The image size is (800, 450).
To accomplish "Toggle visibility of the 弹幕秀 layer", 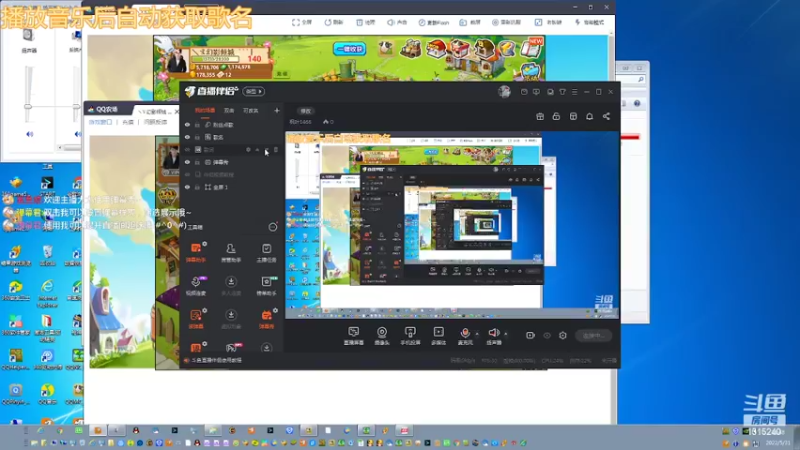I will click(187, 162).
